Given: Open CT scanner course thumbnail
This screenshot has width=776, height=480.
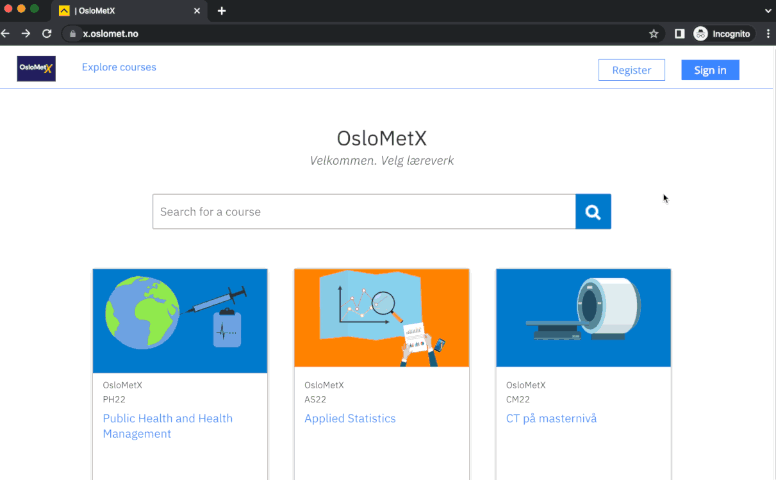Looking at the screenshot, I should click(583, 318).
